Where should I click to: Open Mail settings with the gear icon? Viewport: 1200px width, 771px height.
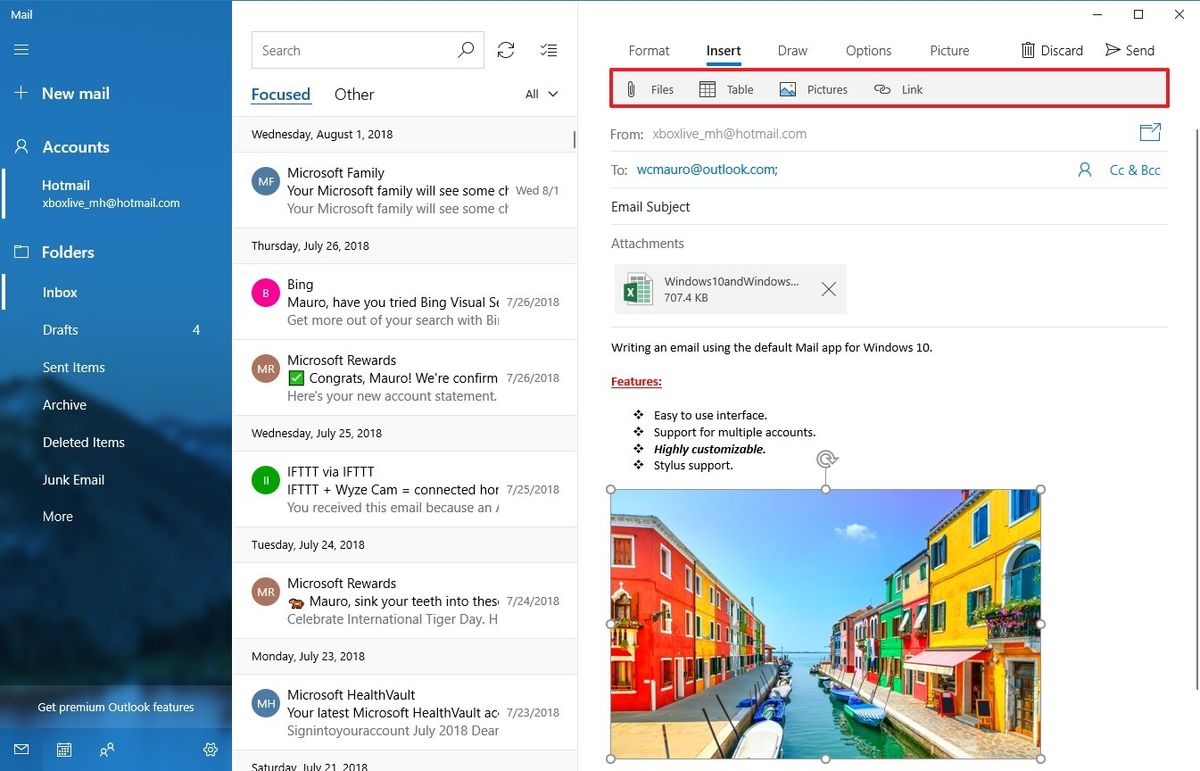(x=210, y=750)
